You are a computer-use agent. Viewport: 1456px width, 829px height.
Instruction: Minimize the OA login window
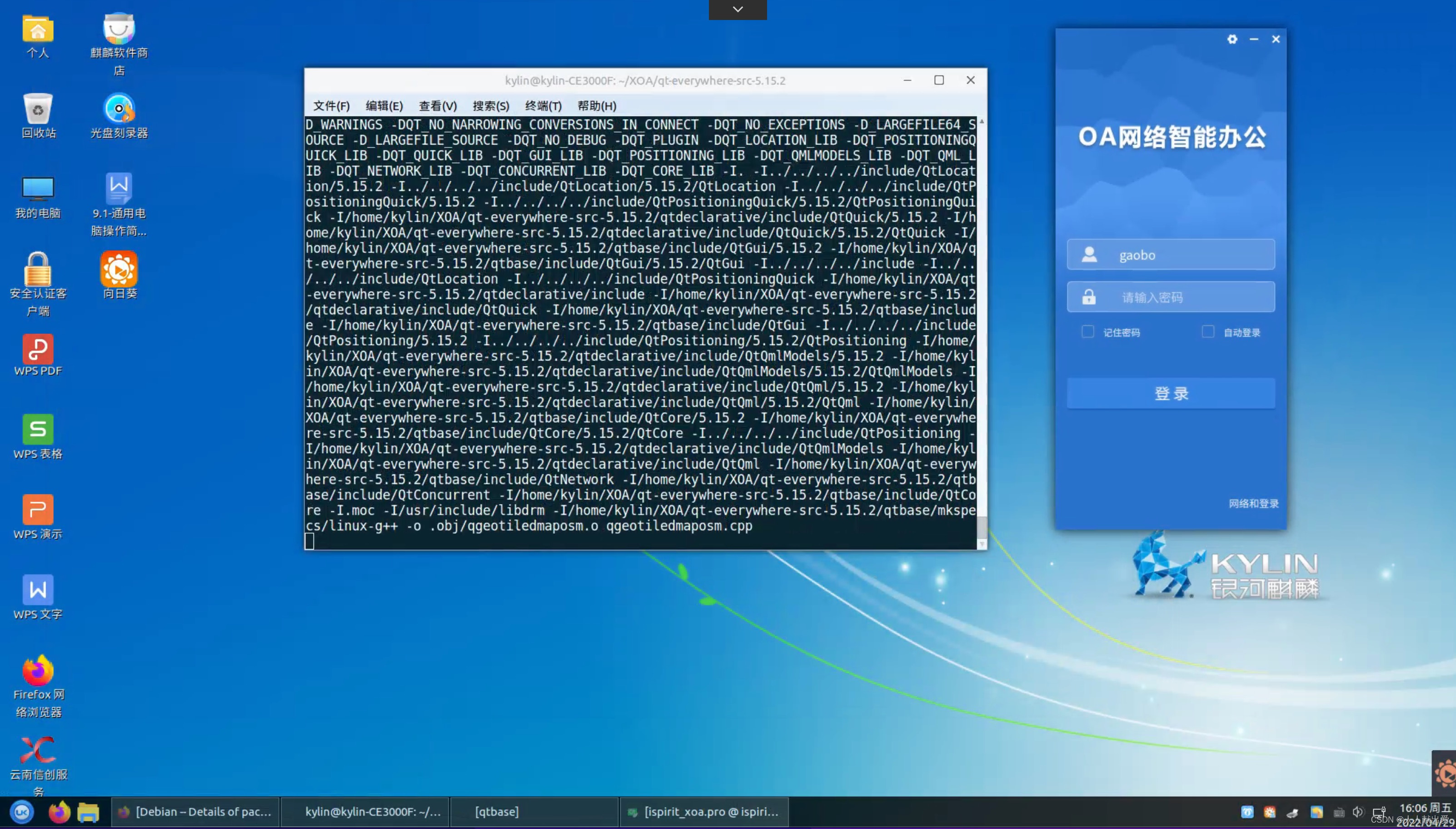(x=1254, y=39)
